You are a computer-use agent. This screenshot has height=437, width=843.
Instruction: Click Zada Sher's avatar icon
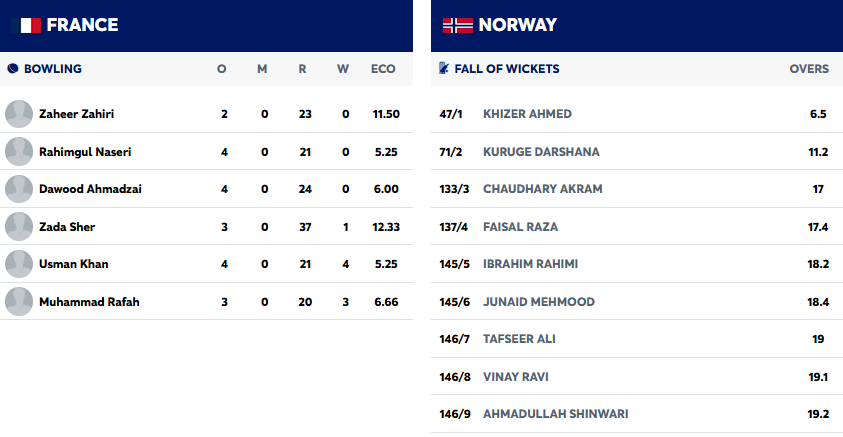19,227
